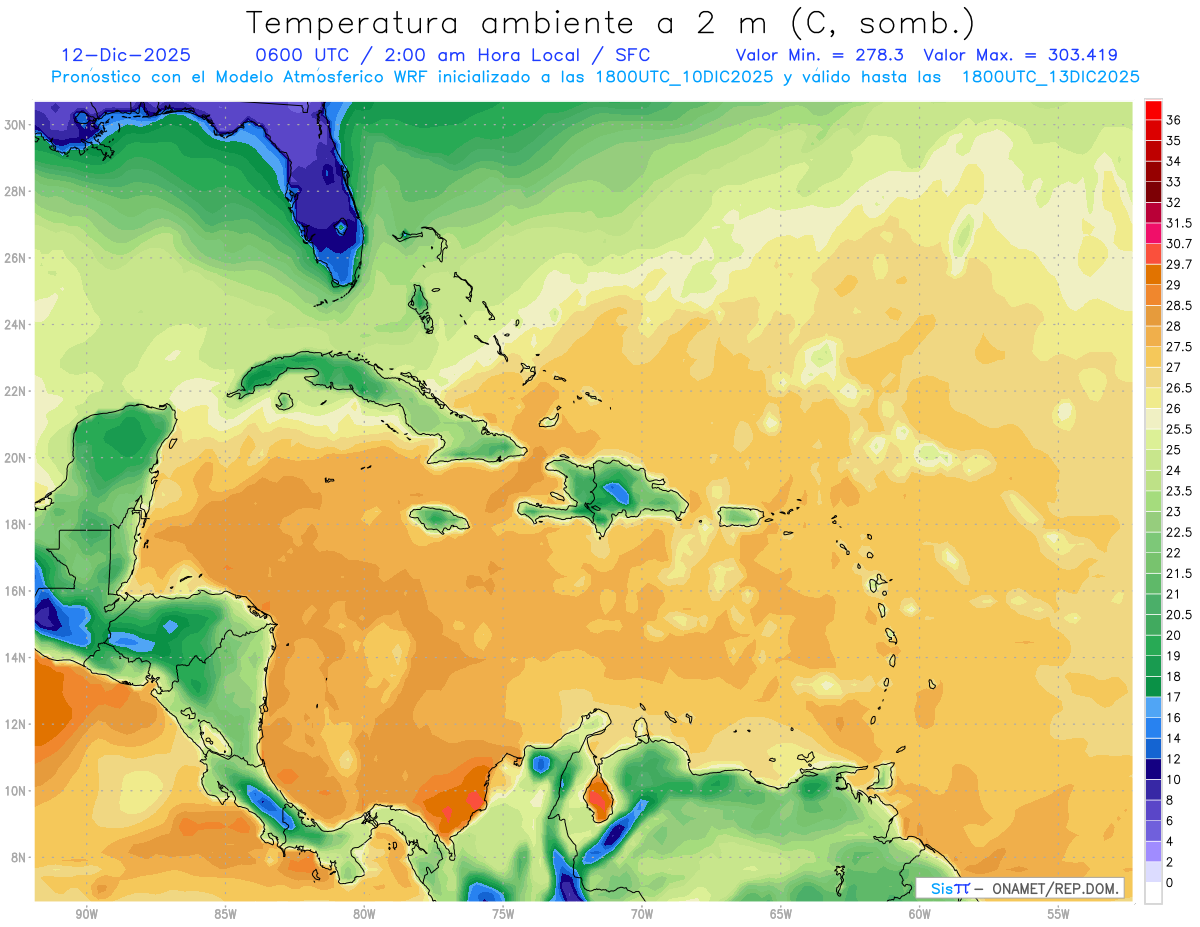Click the latitude label "16N"
This screenshot has height=927, width=1200.
[15, 591]
